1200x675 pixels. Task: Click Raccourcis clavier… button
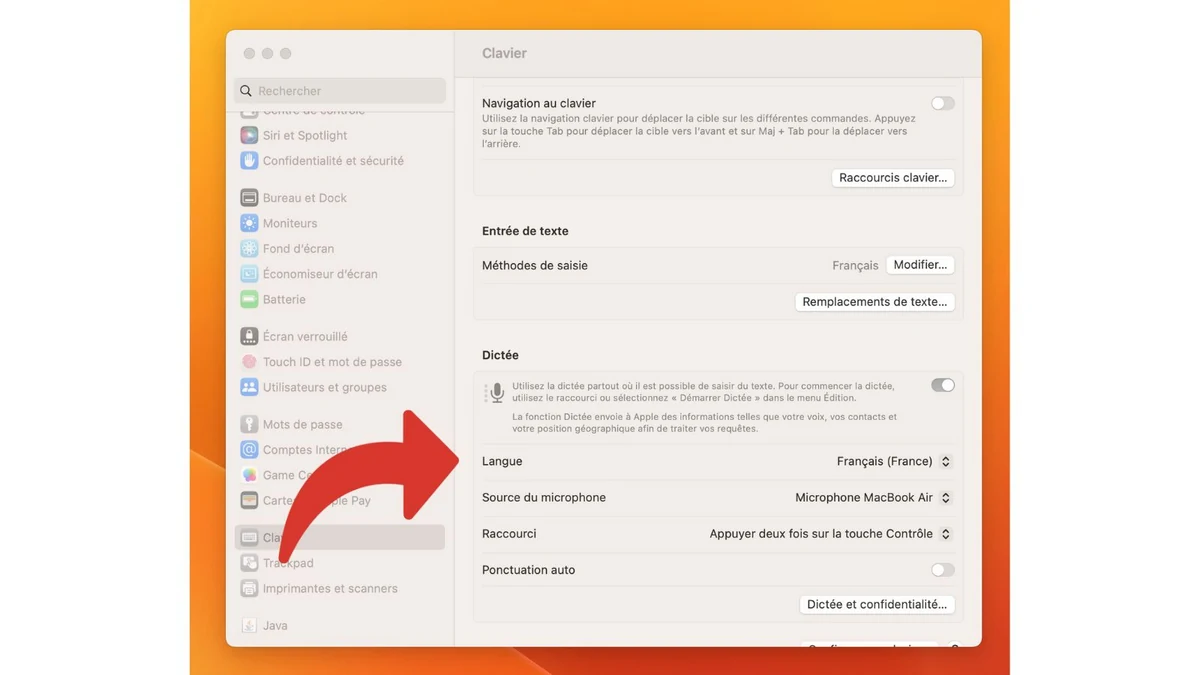893,178
